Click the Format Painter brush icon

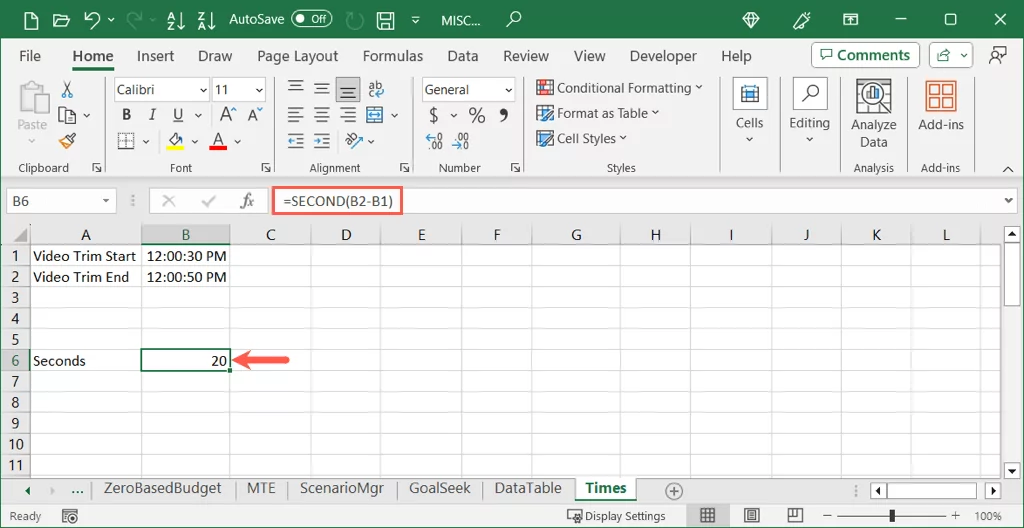[67, 141]
